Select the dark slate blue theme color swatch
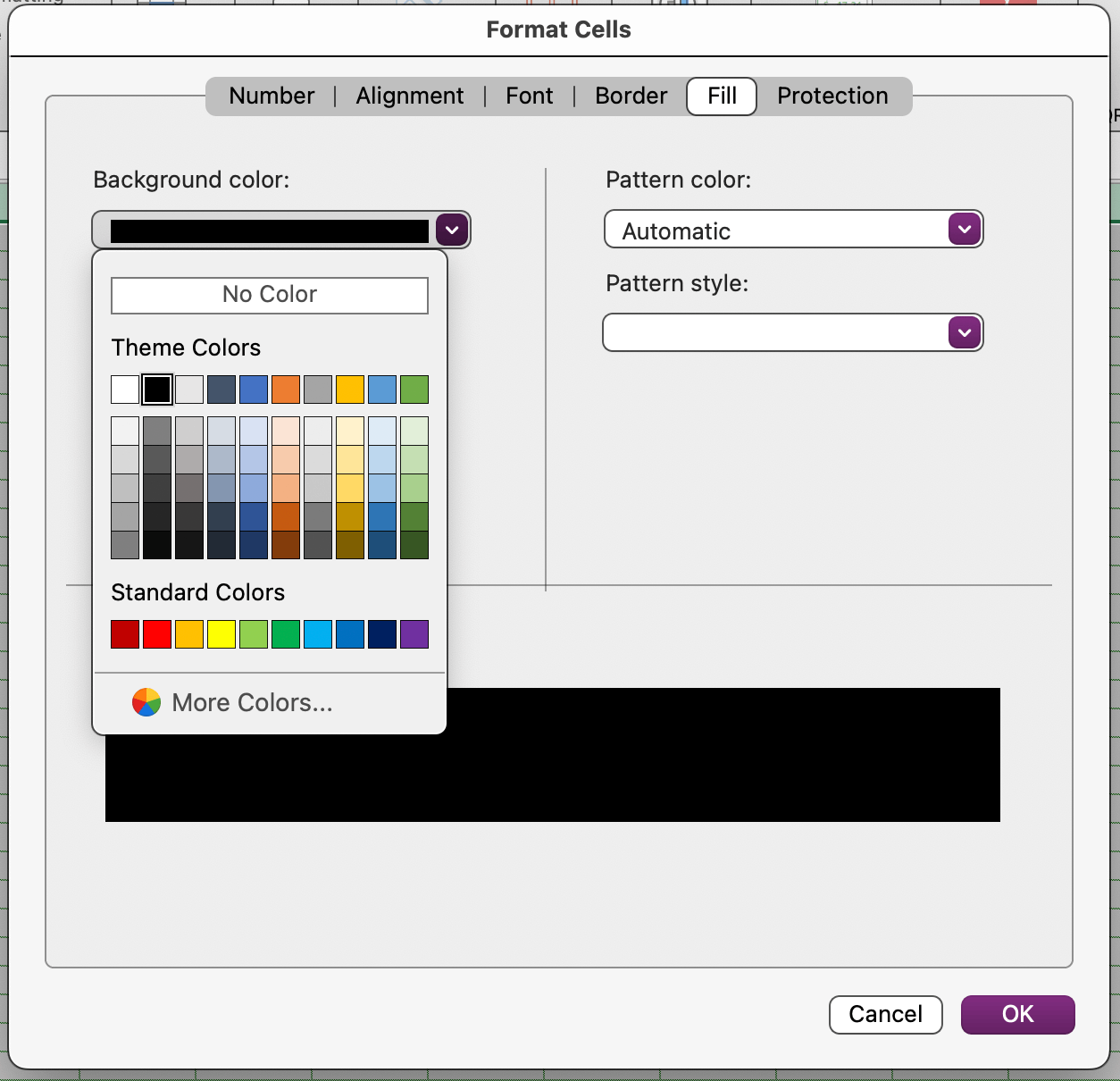Viewport: 1120px width, 1081px height. pos(221,390)
